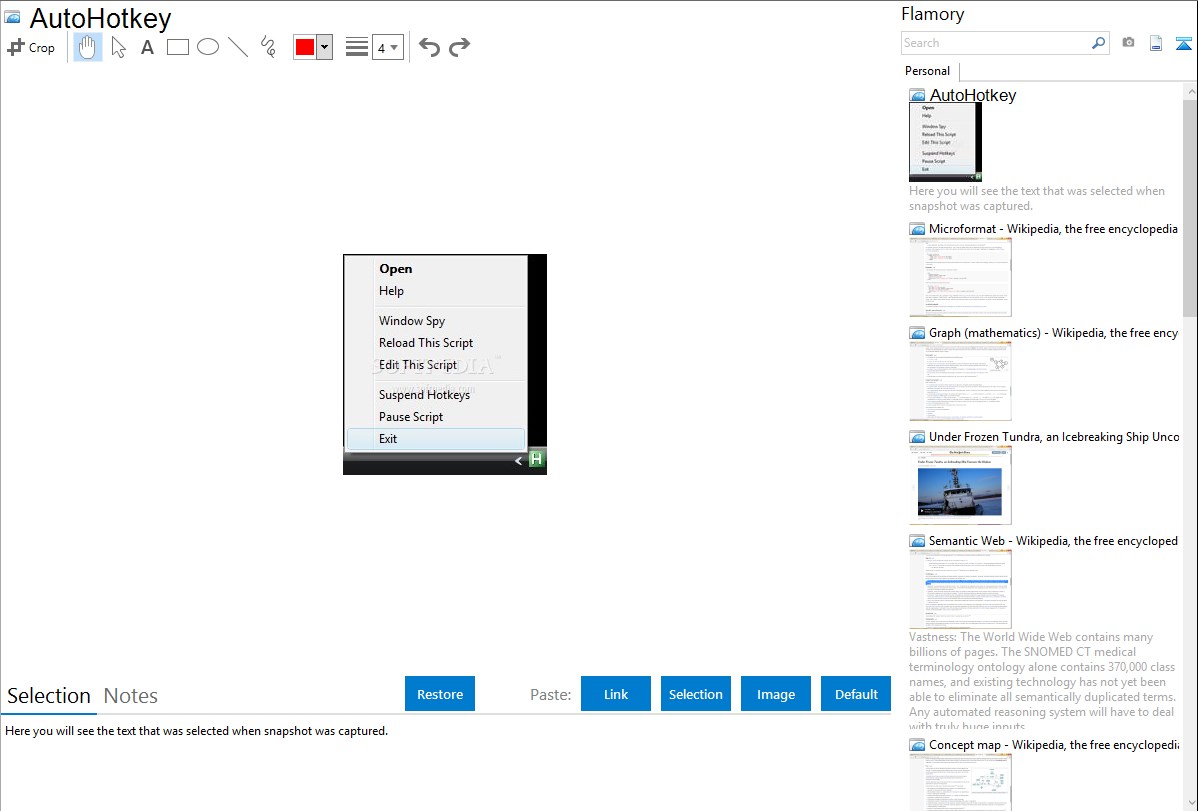Activate the hand pan tool
This screenshot has height=811, width=1198.
tap(88, 47)
